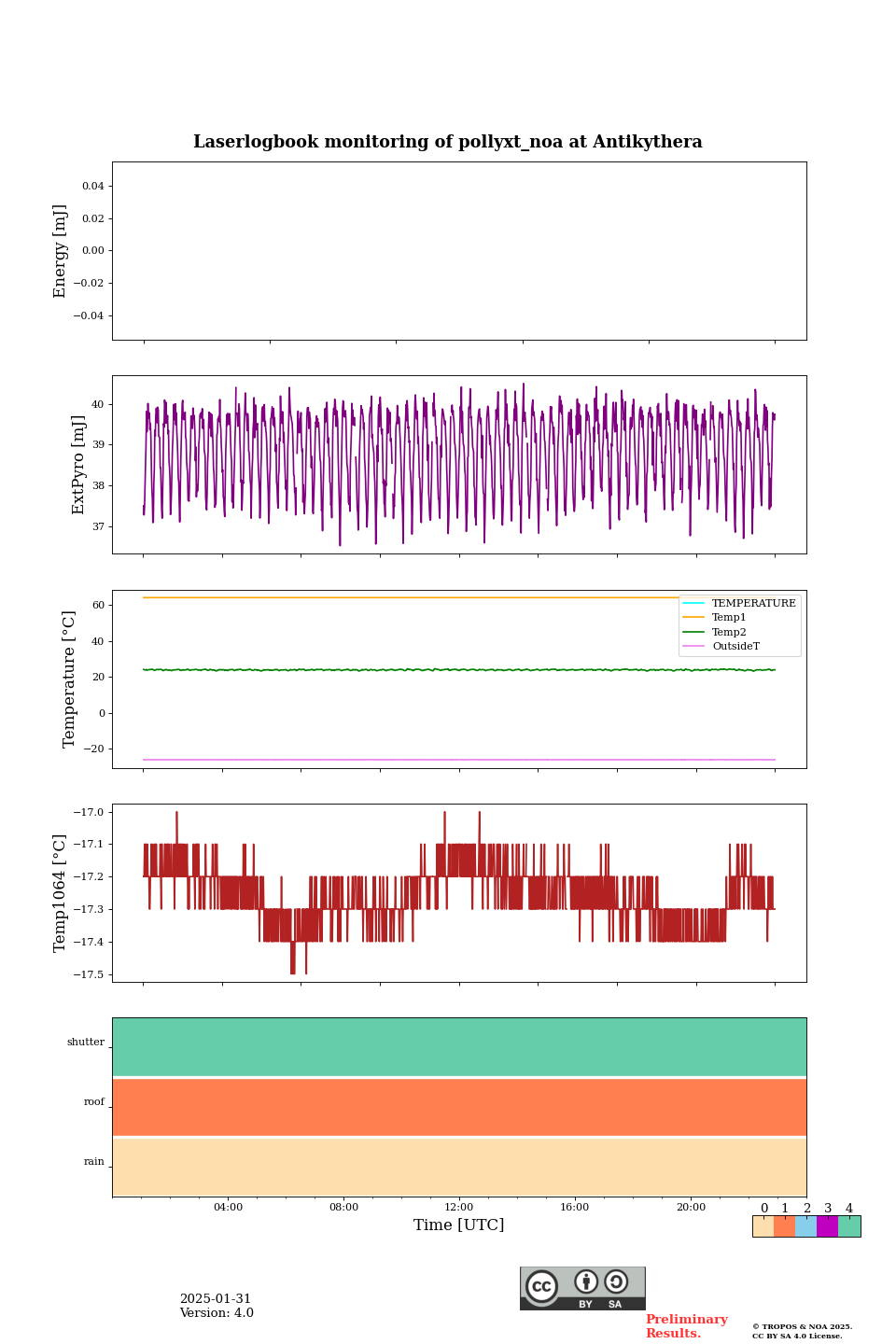Click the OutsideT legend entry

721,646
